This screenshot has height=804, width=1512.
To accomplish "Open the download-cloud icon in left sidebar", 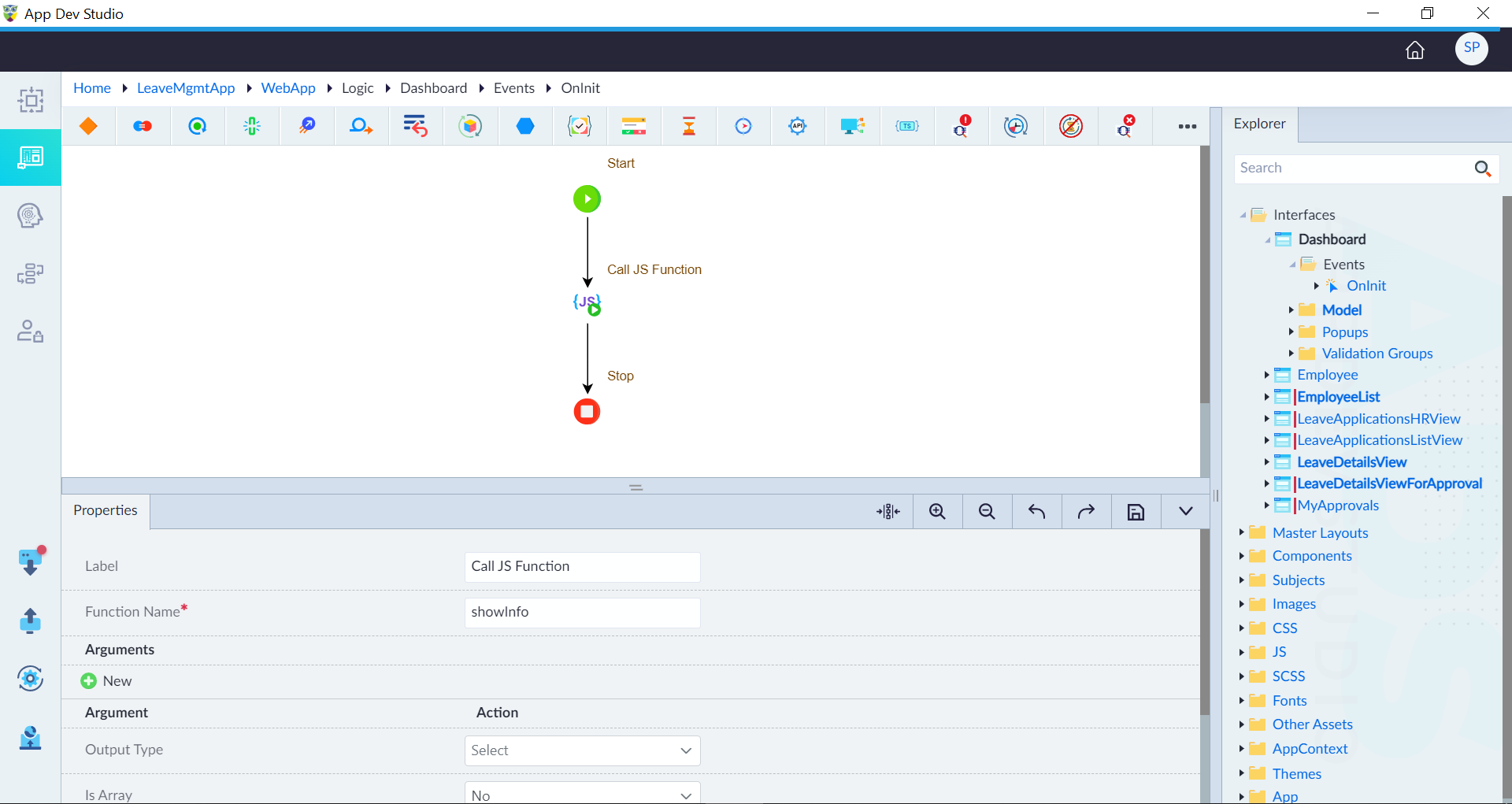I will (30, 561).
